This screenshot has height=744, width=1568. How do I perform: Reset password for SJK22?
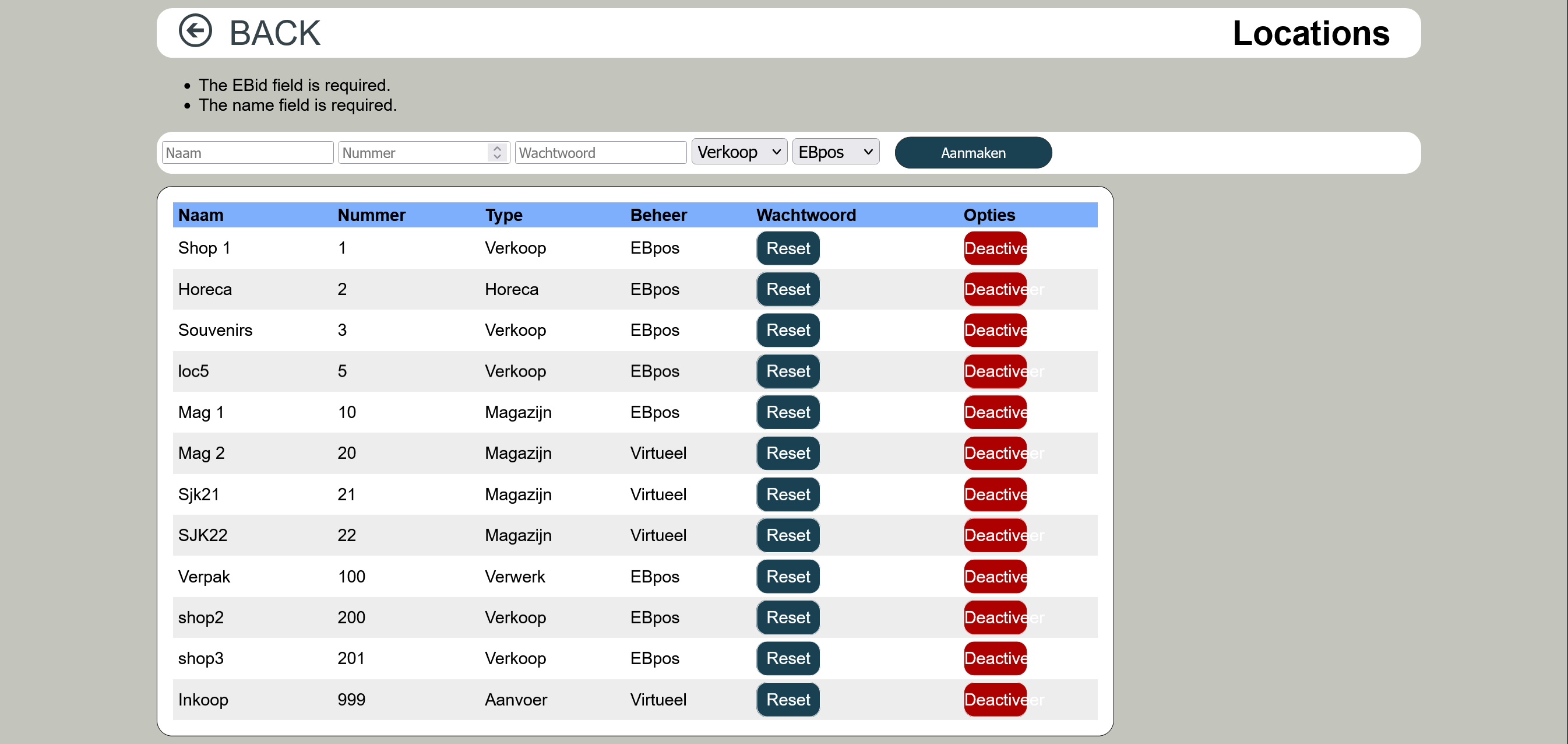(x=788, y=536)
